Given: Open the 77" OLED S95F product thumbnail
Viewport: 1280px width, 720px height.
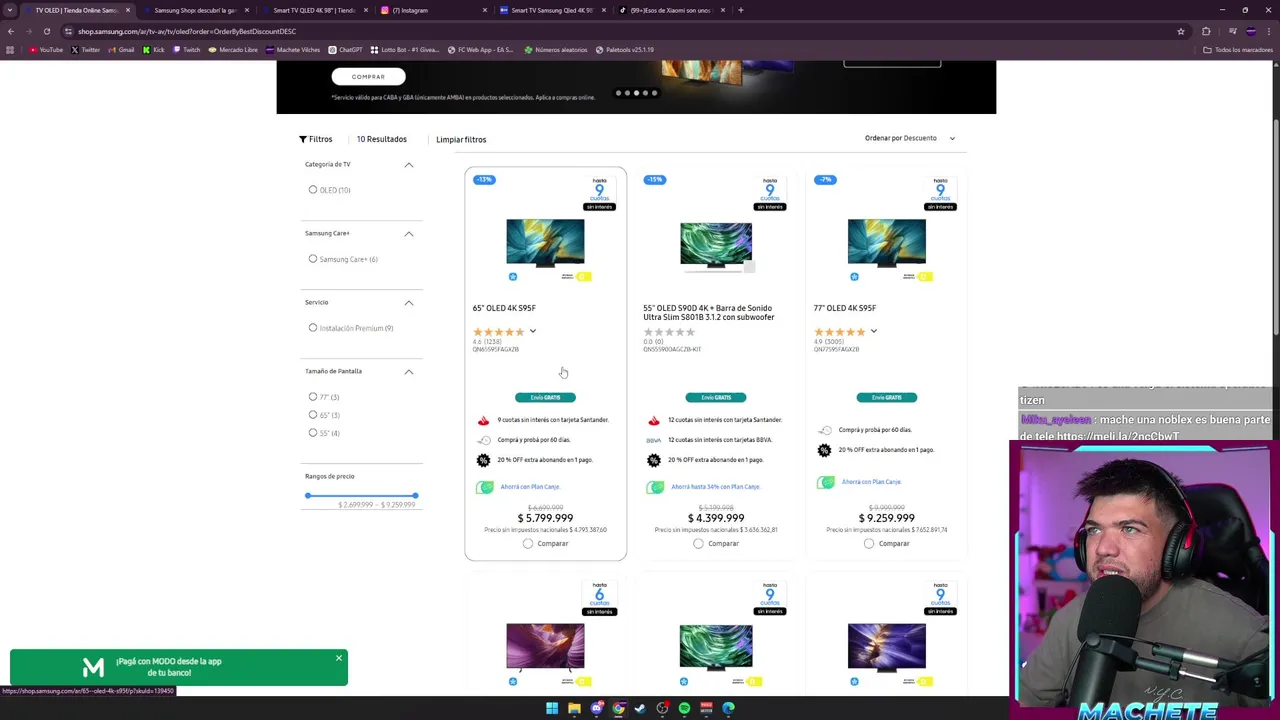Looking at the screenshot, I should point(886,244).
